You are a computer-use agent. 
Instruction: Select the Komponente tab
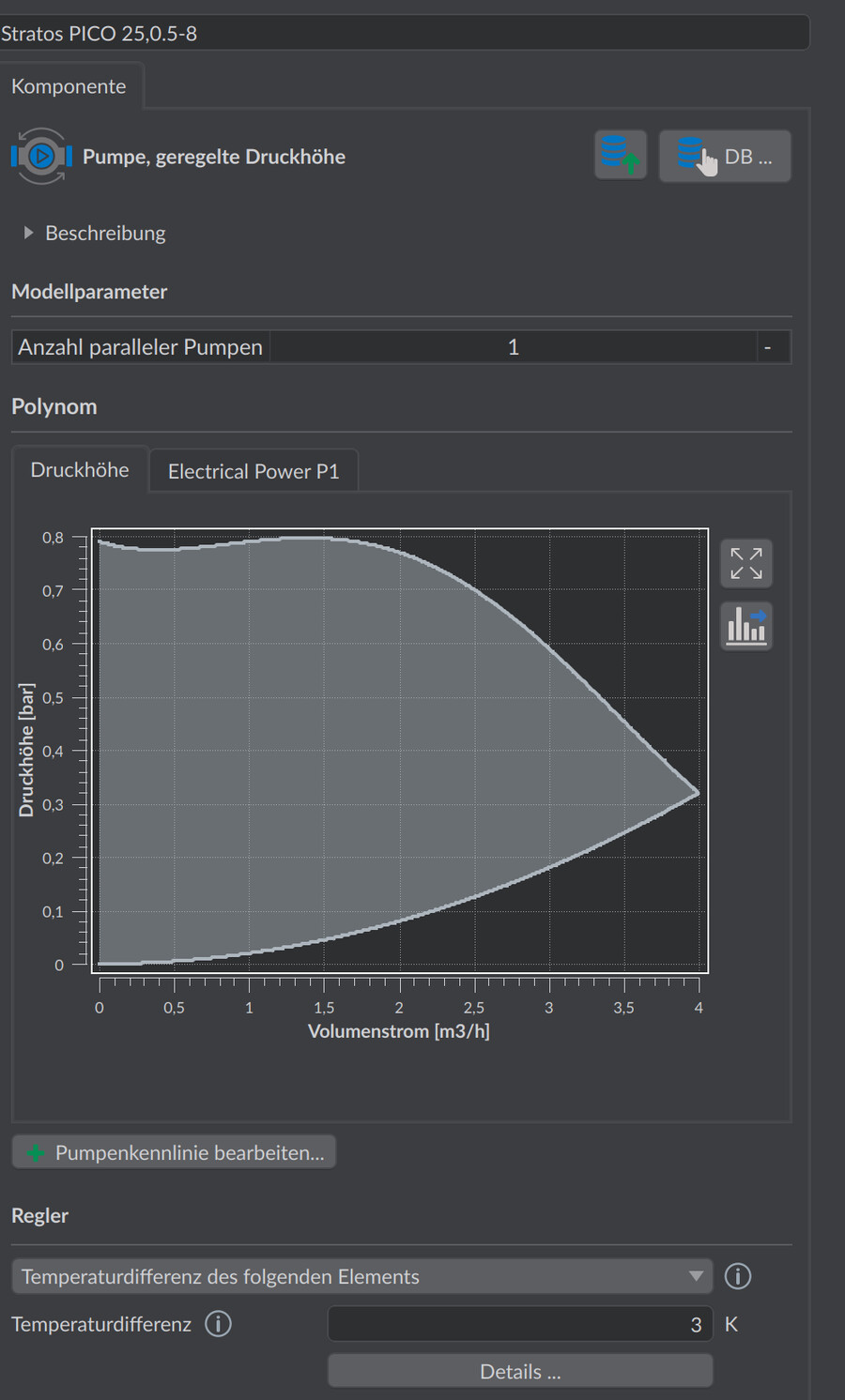click(70, 86)
